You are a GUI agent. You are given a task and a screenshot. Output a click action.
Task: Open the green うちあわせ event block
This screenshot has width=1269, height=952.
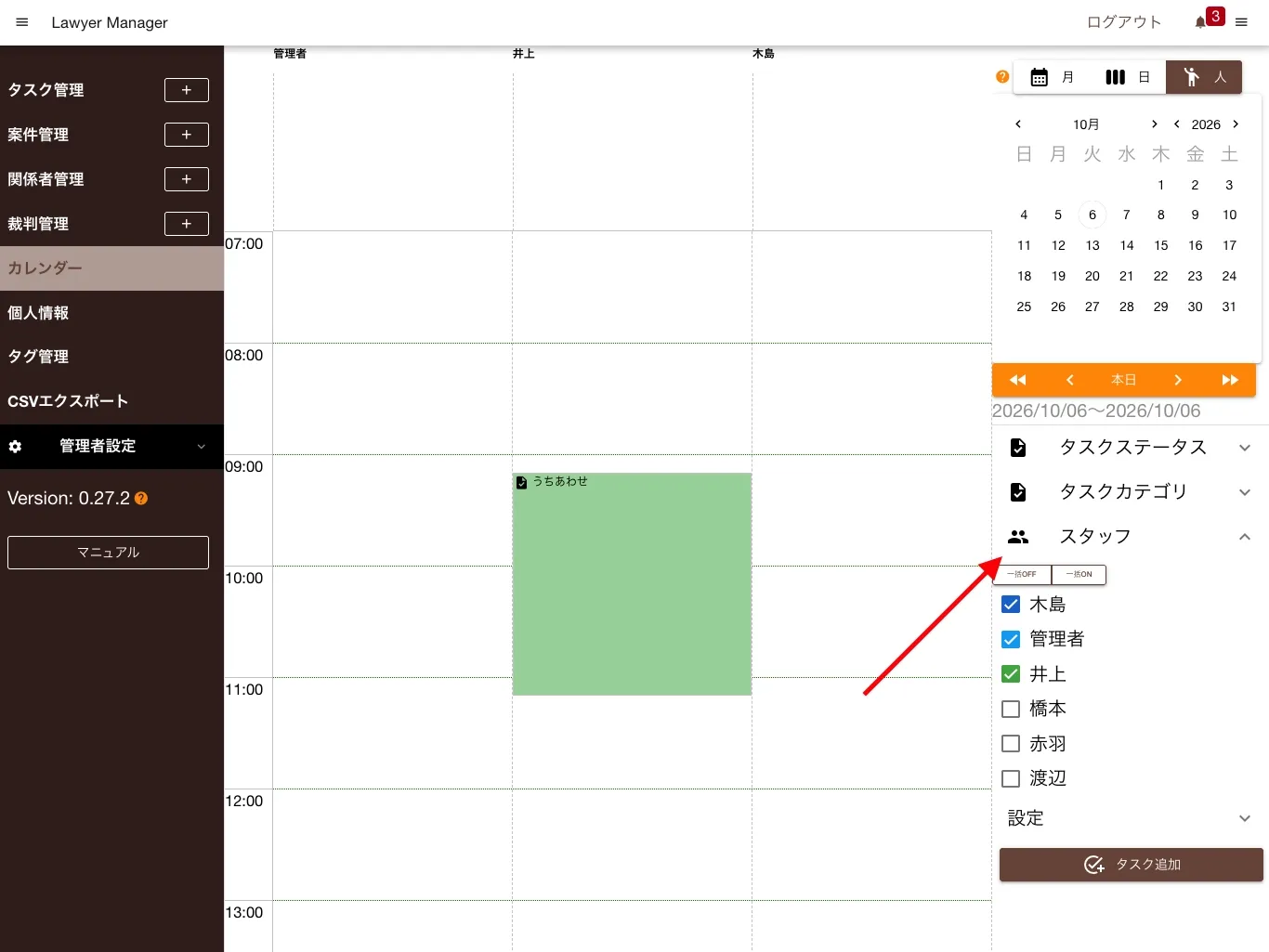click(x=632, y=584)
